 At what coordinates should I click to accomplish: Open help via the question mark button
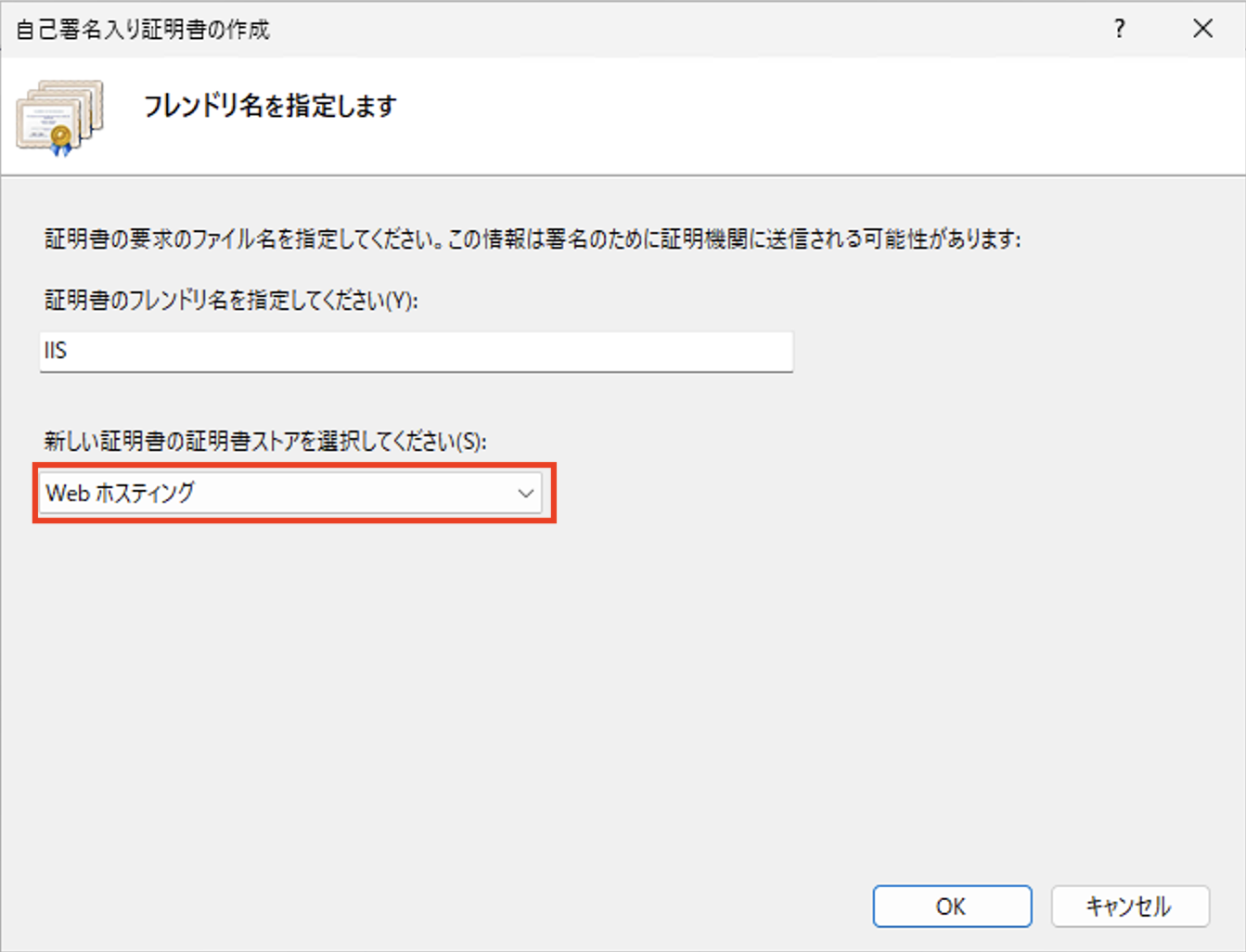point(1120,29)
